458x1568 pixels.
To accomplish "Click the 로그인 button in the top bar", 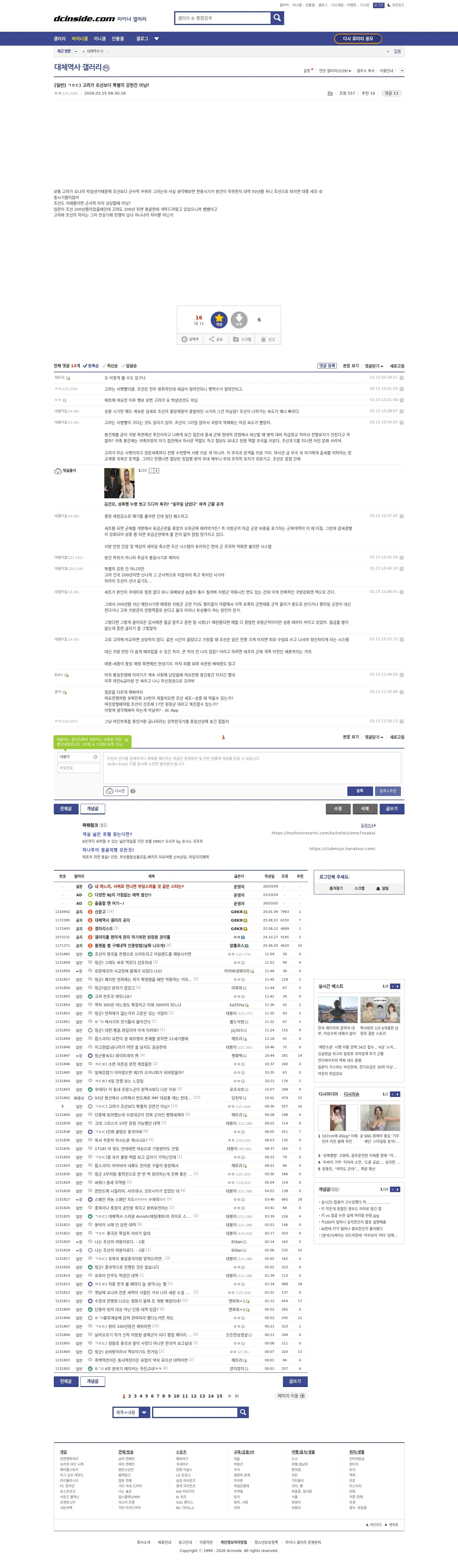I will [379, 5].
